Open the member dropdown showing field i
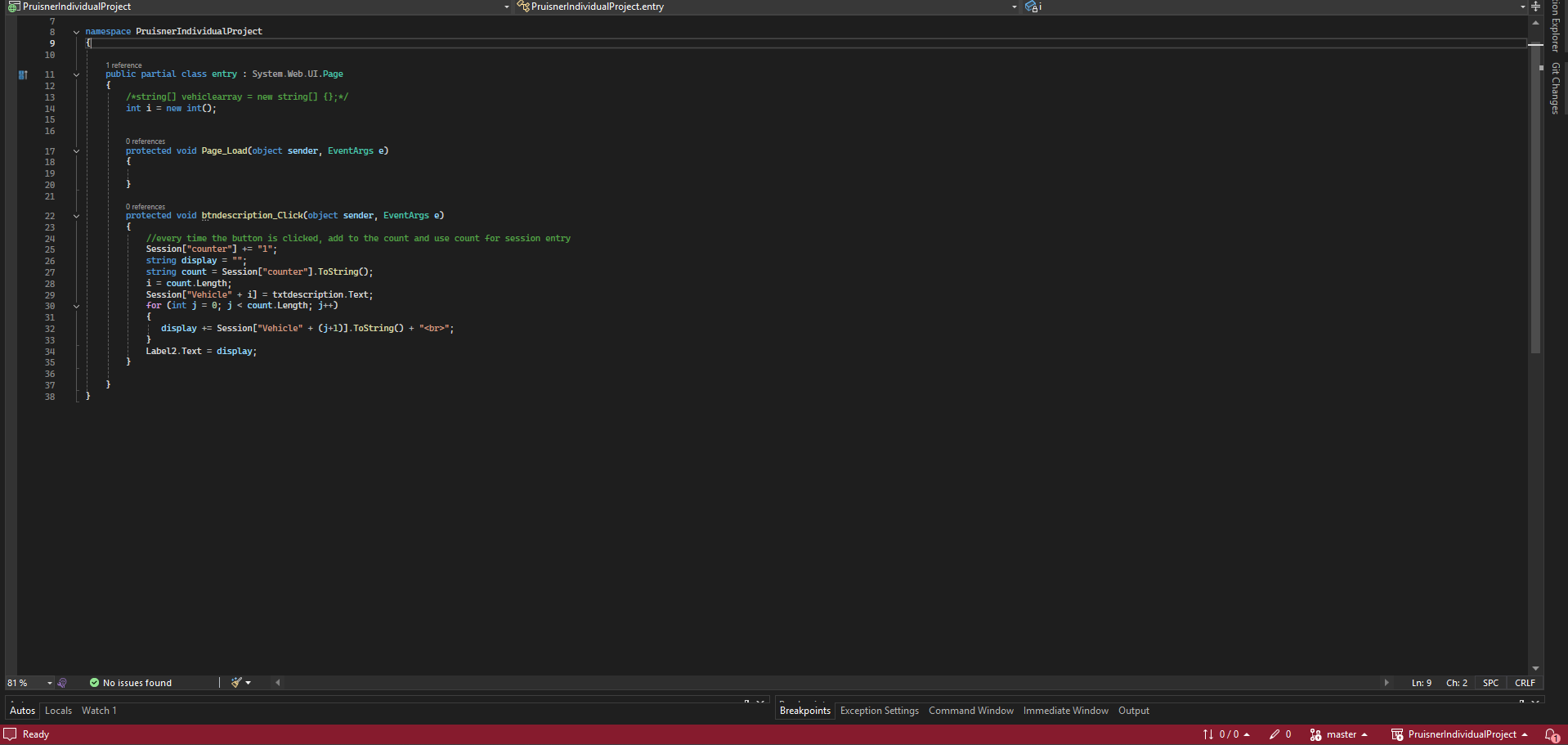The width and height of the screenshot is (1568, 745). (x=1275, y=7)
